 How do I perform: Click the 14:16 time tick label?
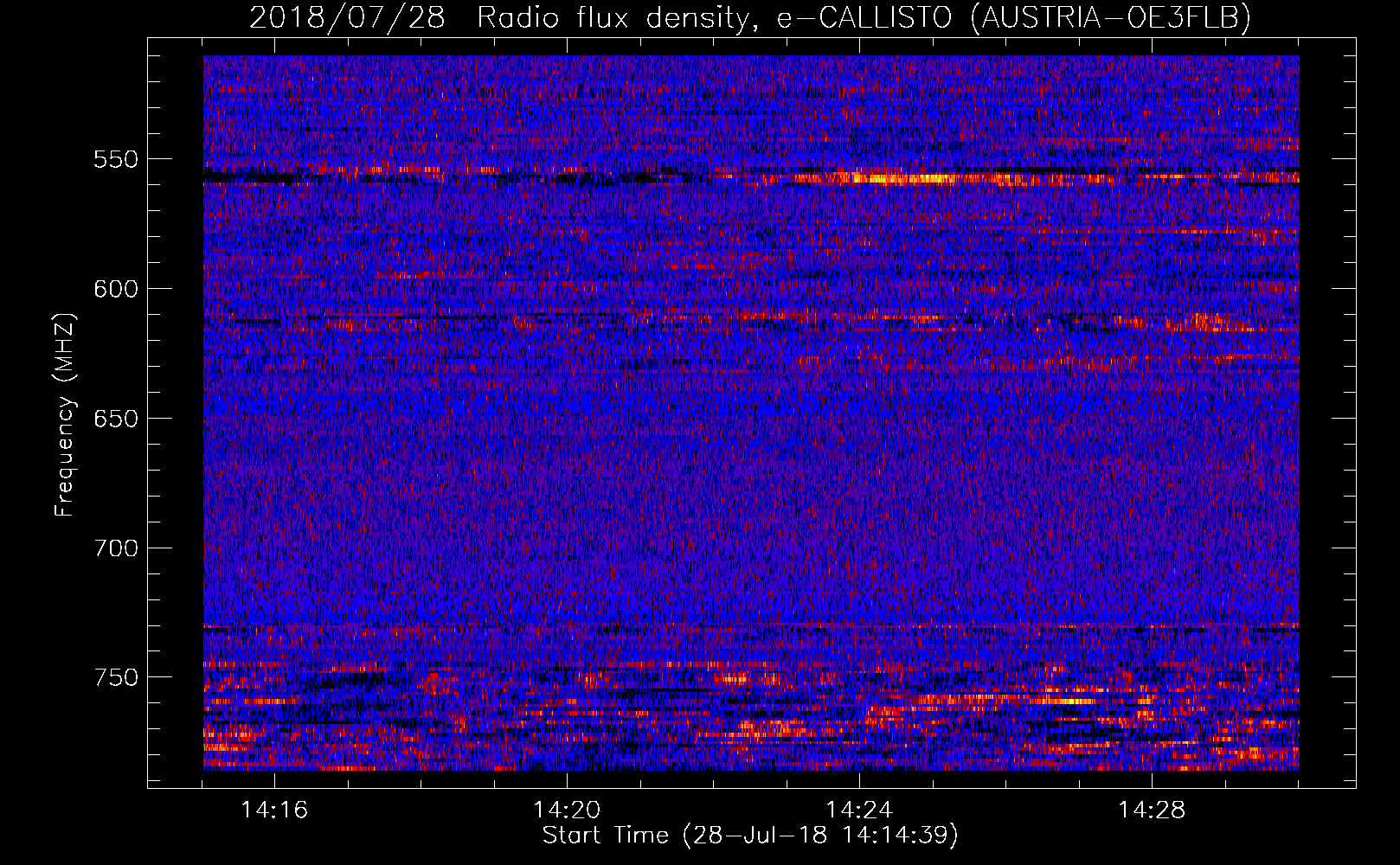274,811
